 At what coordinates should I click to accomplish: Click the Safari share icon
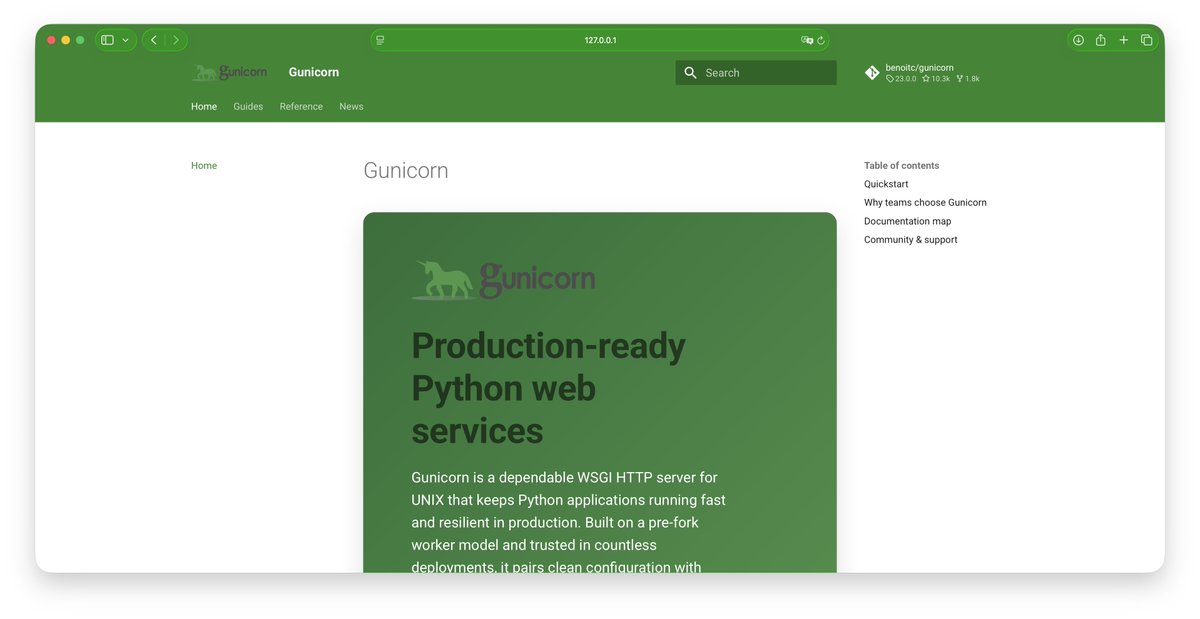[1100, 40]
